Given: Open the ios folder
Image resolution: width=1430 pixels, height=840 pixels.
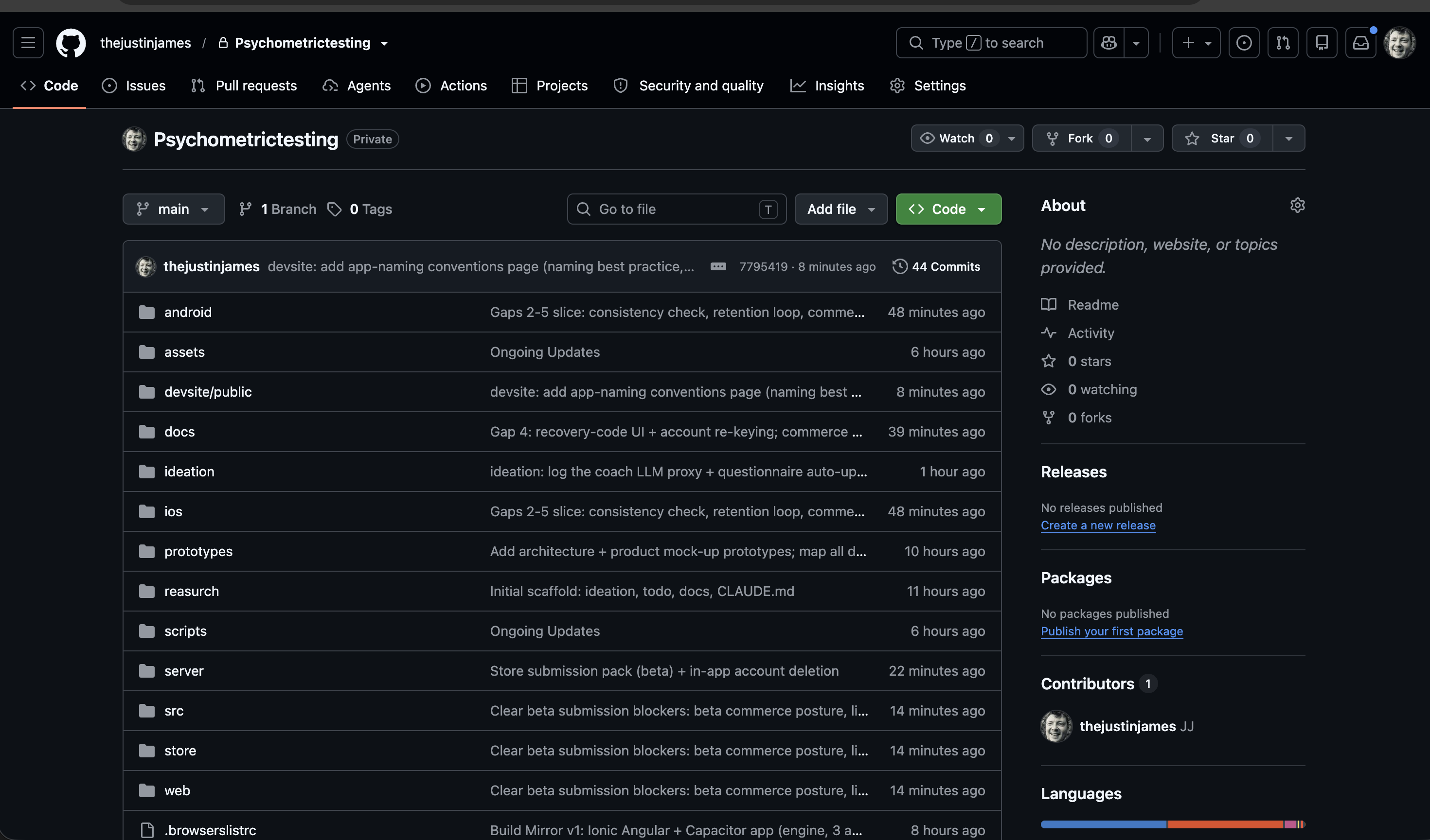Looking at the screenshot, I should 173,511.
